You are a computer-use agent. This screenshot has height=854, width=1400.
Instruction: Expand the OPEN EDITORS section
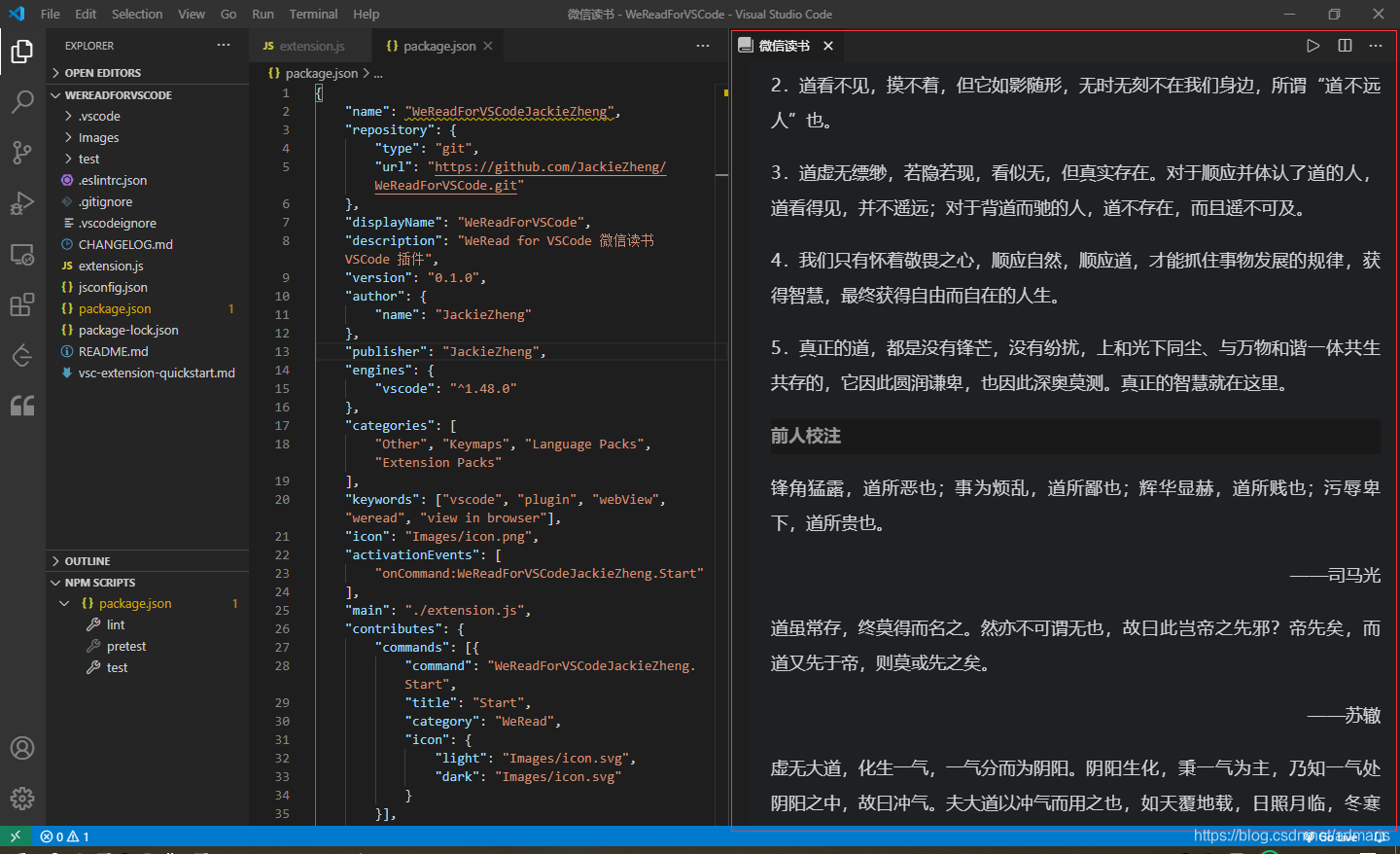(x=148, y=73)
